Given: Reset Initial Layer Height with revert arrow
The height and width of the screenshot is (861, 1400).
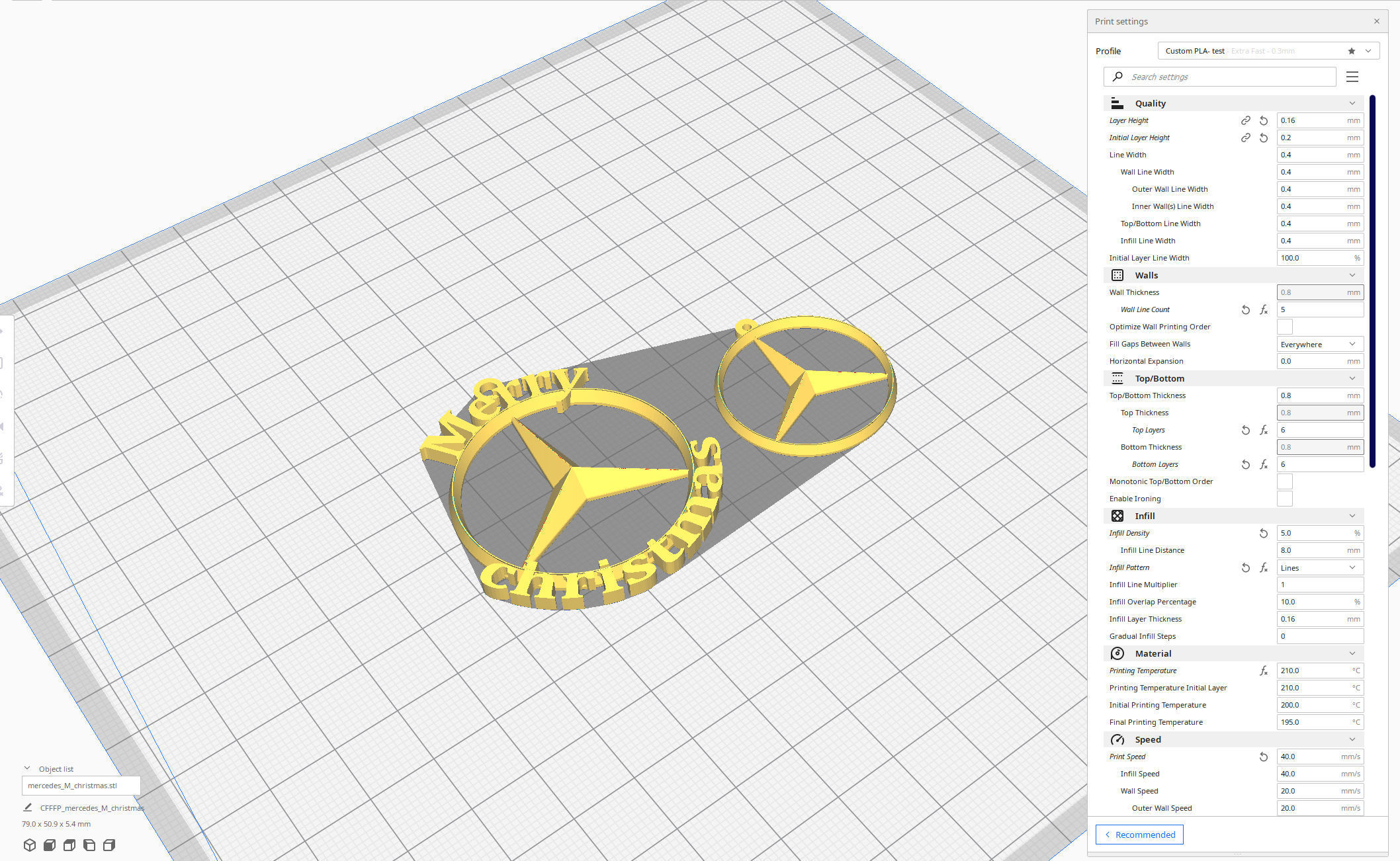Looking at the screenshot, I should [1264, 138].
